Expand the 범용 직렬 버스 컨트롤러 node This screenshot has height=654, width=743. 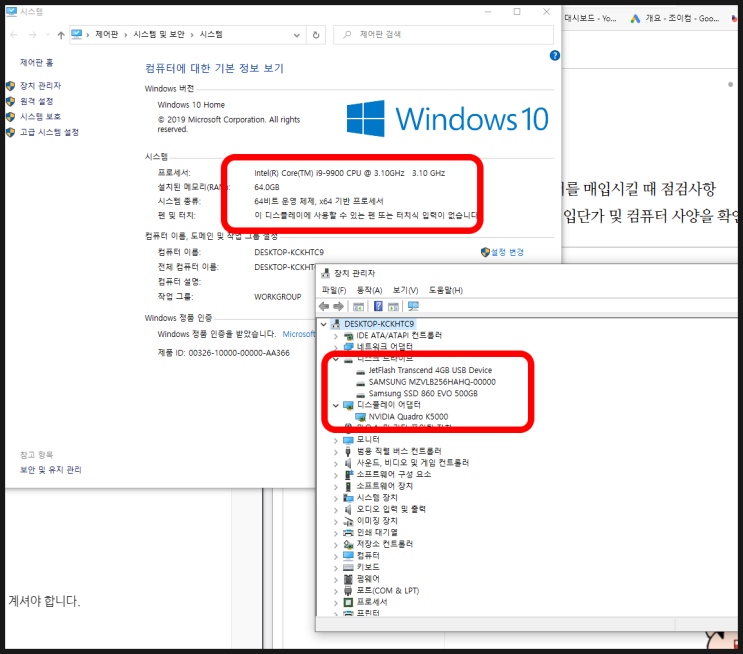[336, 452]
